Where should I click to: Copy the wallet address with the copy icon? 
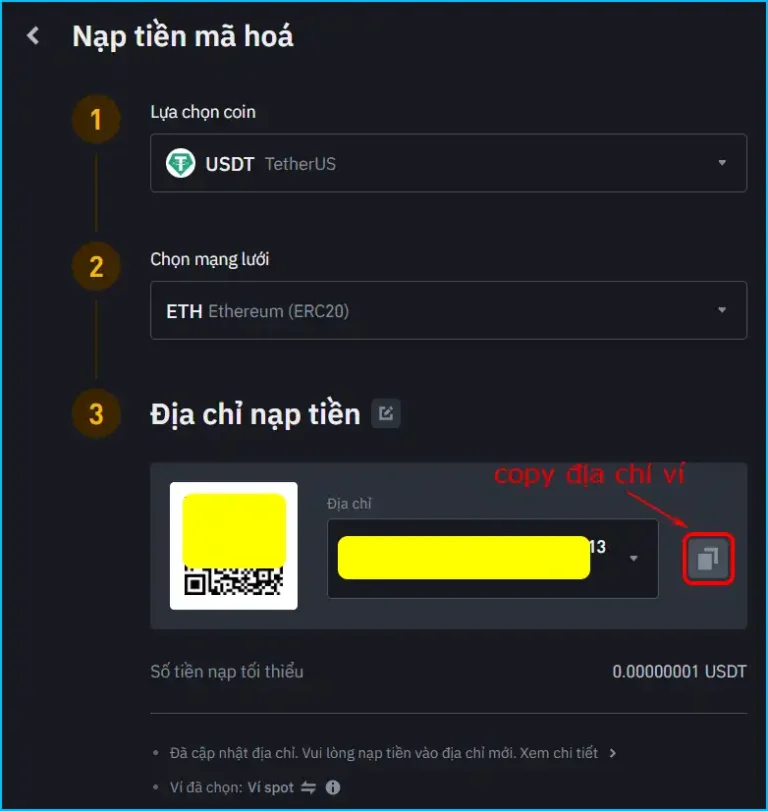(x=708, y=559)
